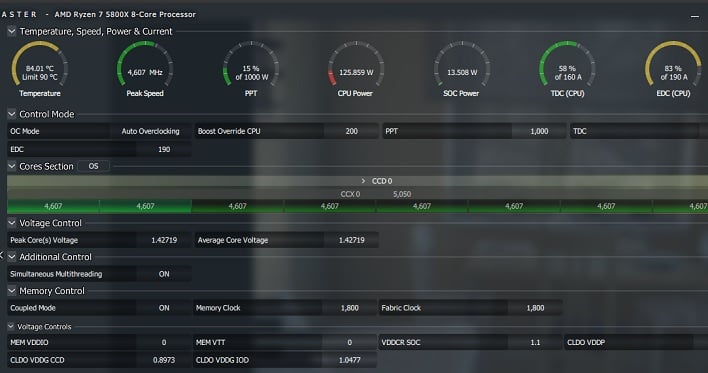Collapse the Control Mode section
This screenshot has width=708, height=373.
coord(12,114)
